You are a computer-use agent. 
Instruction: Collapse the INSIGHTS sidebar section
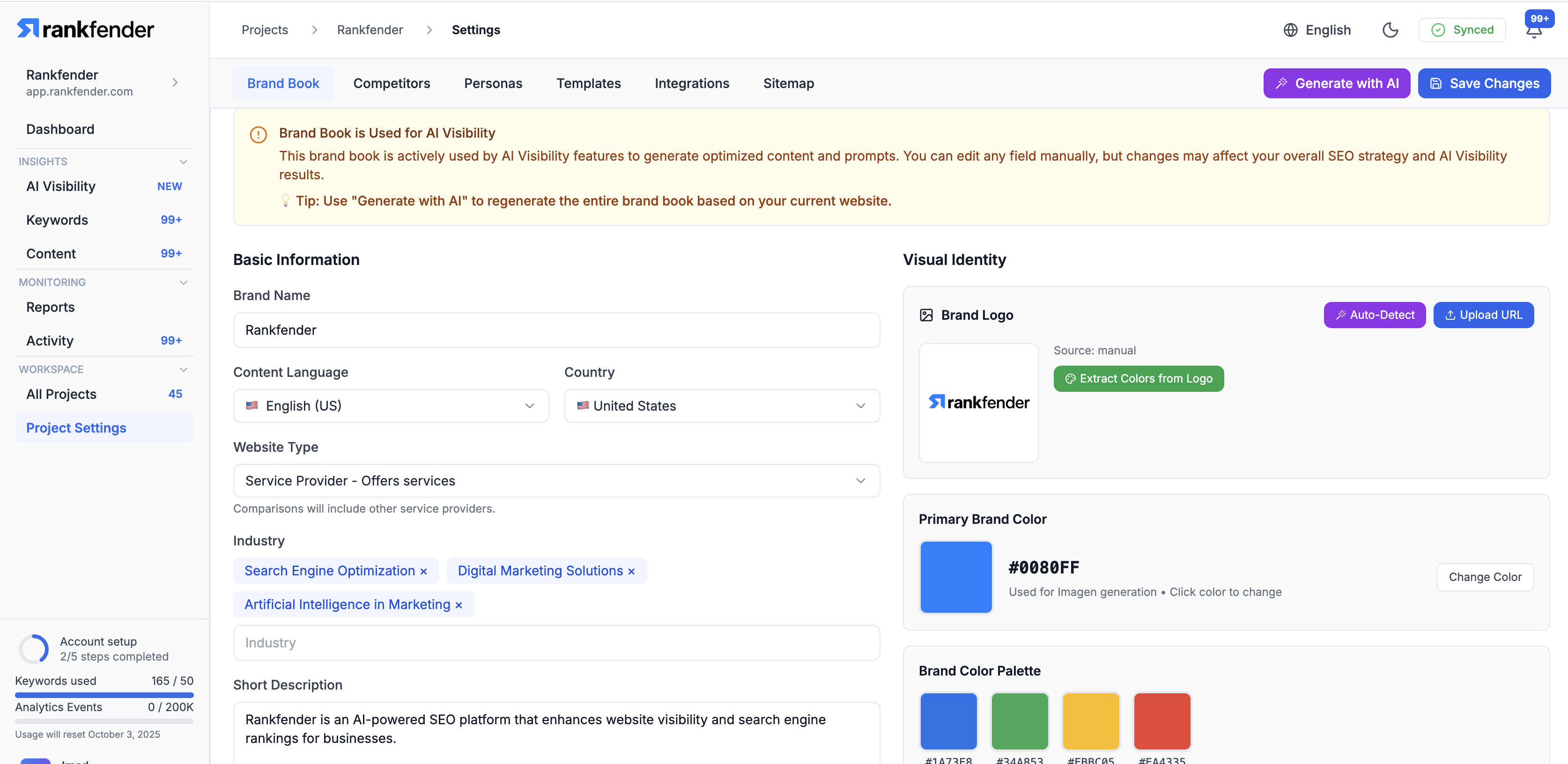[183, 161]
